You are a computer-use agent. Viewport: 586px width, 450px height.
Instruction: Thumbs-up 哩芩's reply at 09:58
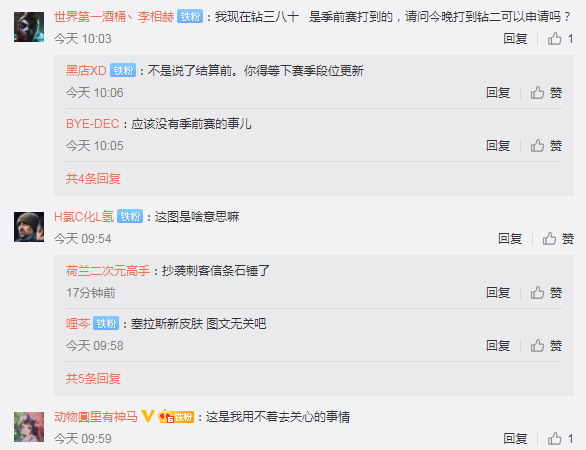click(546, 345)
